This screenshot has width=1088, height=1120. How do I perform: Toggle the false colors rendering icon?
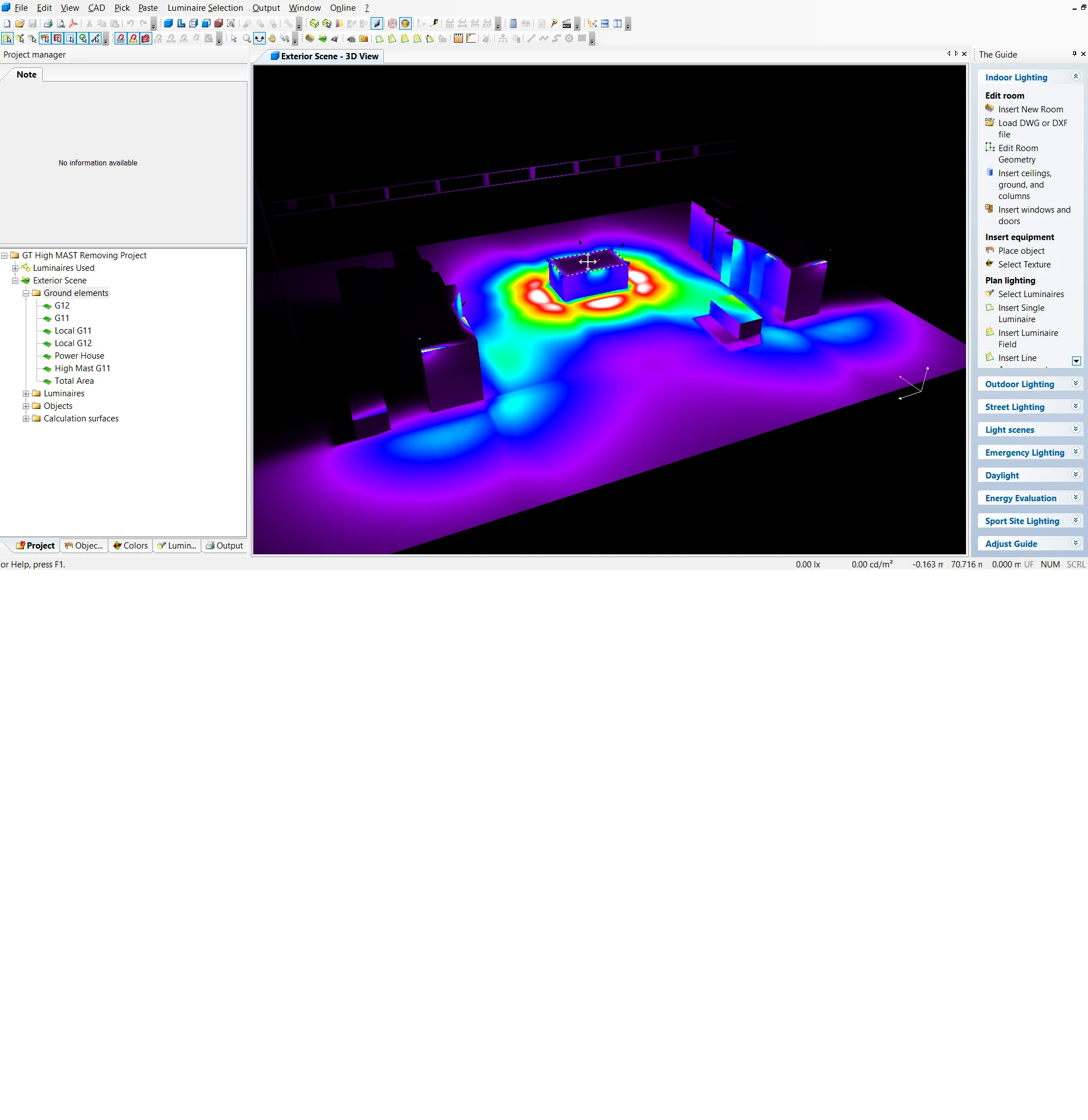(x=405, y=23)
